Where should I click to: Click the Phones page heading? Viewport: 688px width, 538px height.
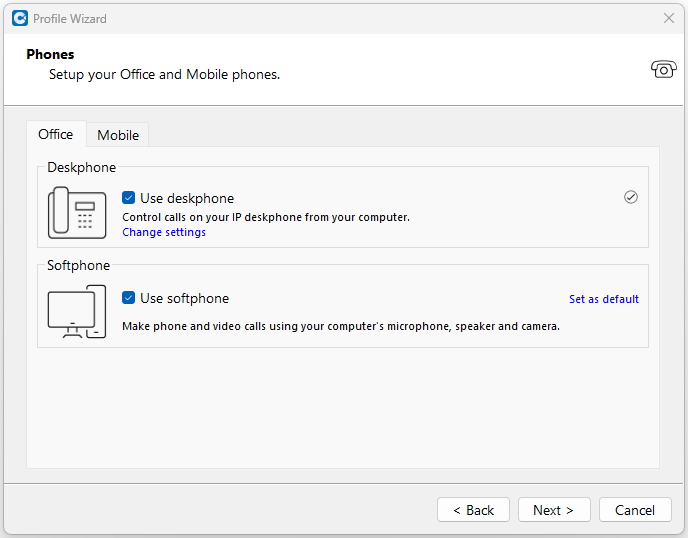(x=50, y=54)
